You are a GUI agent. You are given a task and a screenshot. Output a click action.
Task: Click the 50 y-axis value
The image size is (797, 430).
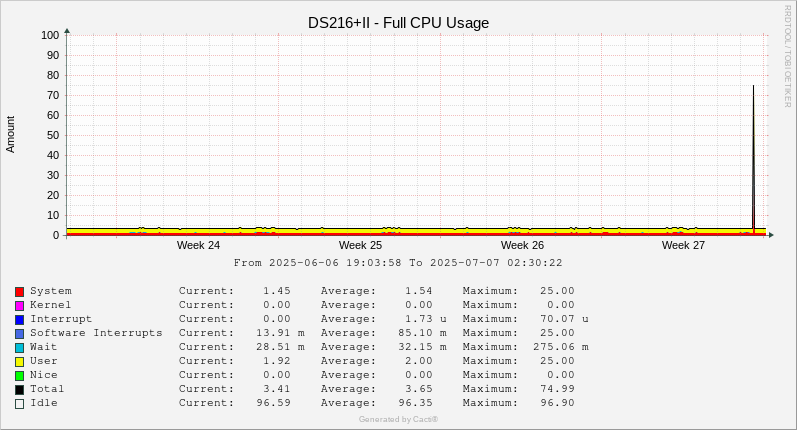[x=53, y=135]
